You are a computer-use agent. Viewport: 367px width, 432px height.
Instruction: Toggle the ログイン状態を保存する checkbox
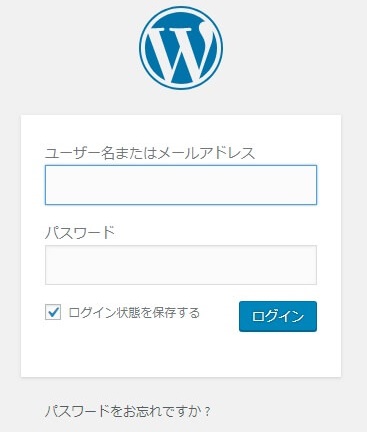[53, 312]
